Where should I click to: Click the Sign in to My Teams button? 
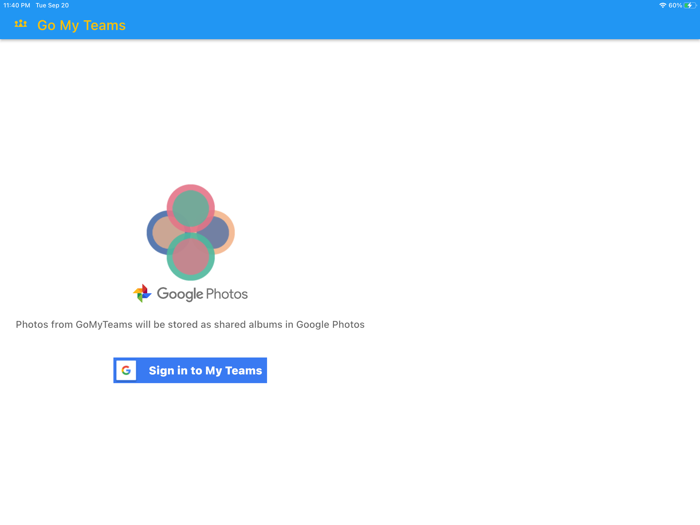pos(190,370)
